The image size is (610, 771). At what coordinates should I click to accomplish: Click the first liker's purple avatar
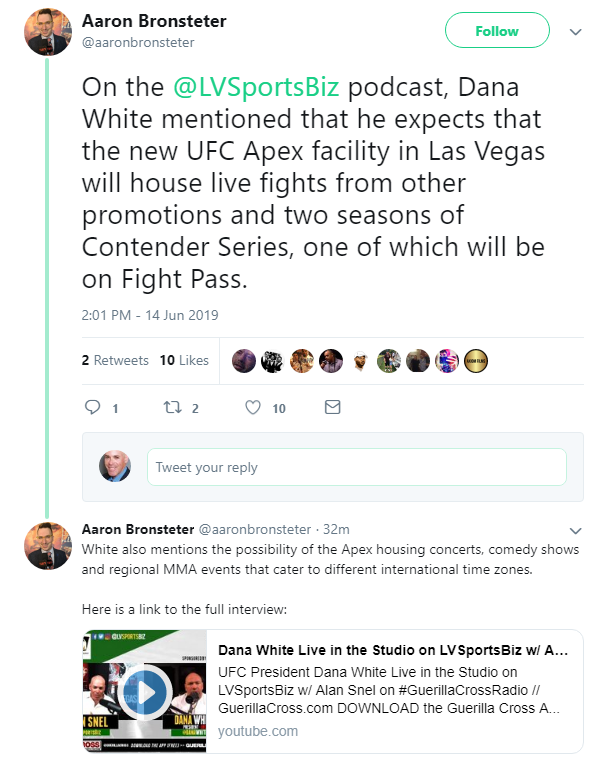244,361
